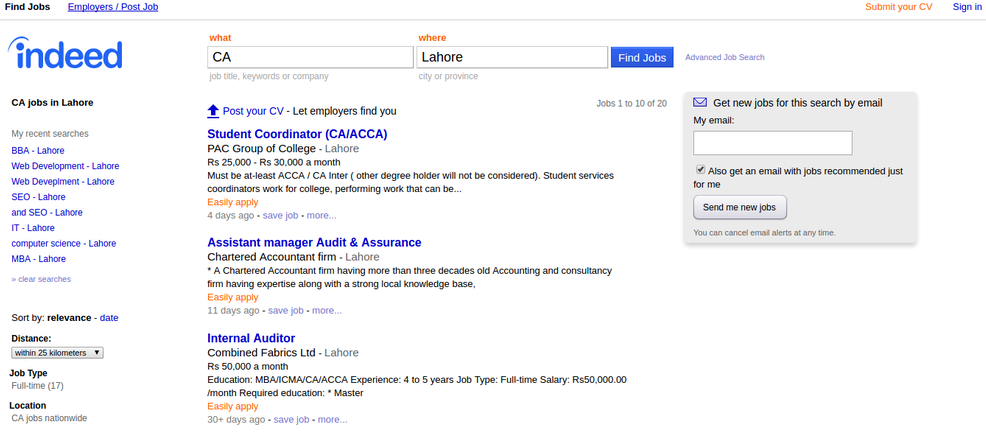Click the Indeed logo
This screenshot has height=437, width=986.
point(65,55)
